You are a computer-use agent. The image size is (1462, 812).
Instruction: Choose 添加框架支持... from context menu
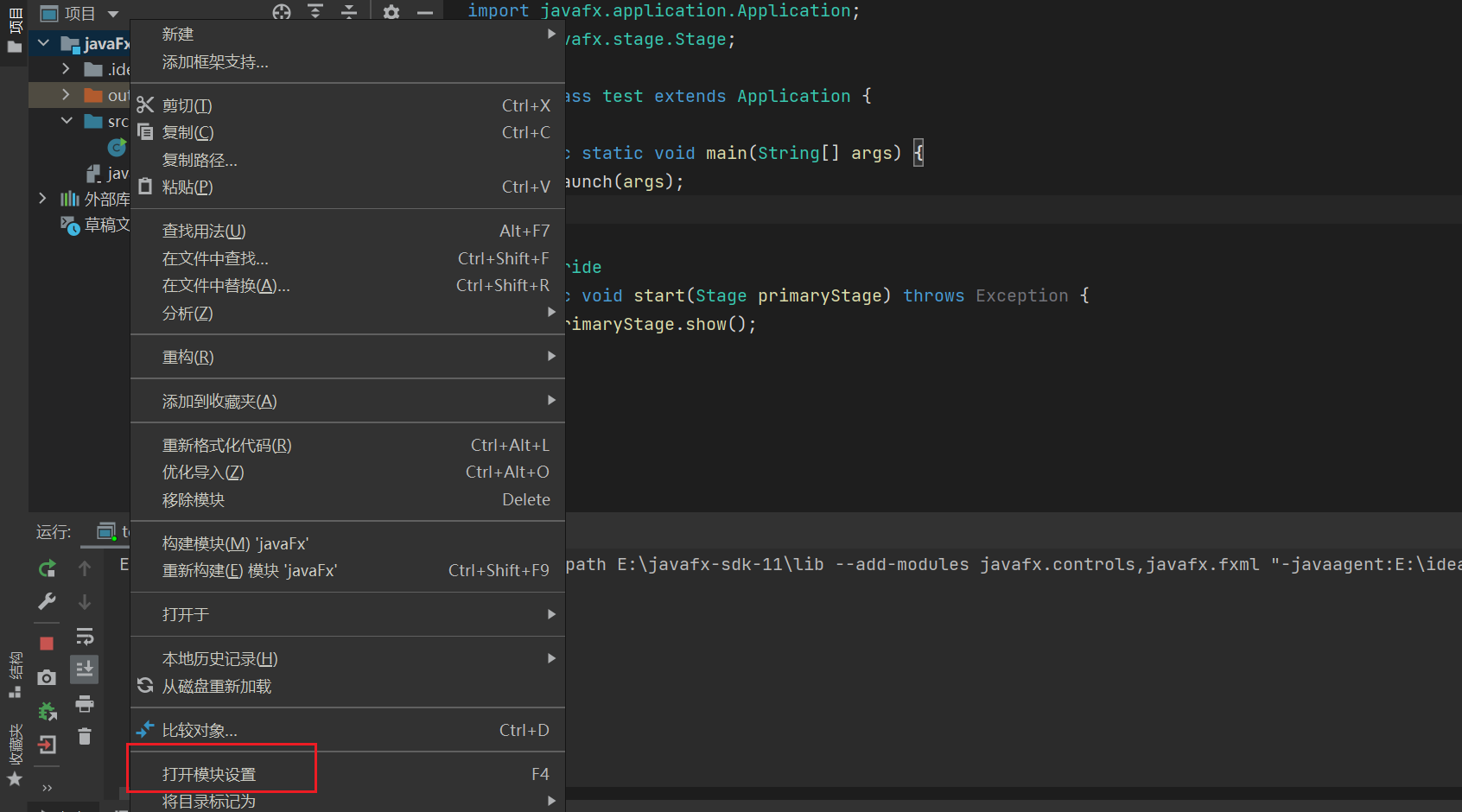pyautogui.click(x=347, y=62)
